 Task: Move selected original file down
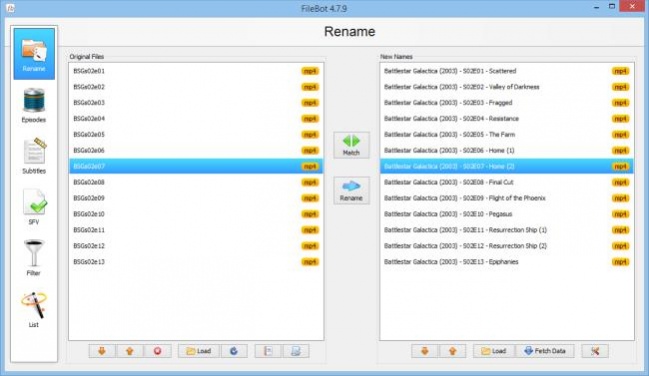click(x=102, y=351)
